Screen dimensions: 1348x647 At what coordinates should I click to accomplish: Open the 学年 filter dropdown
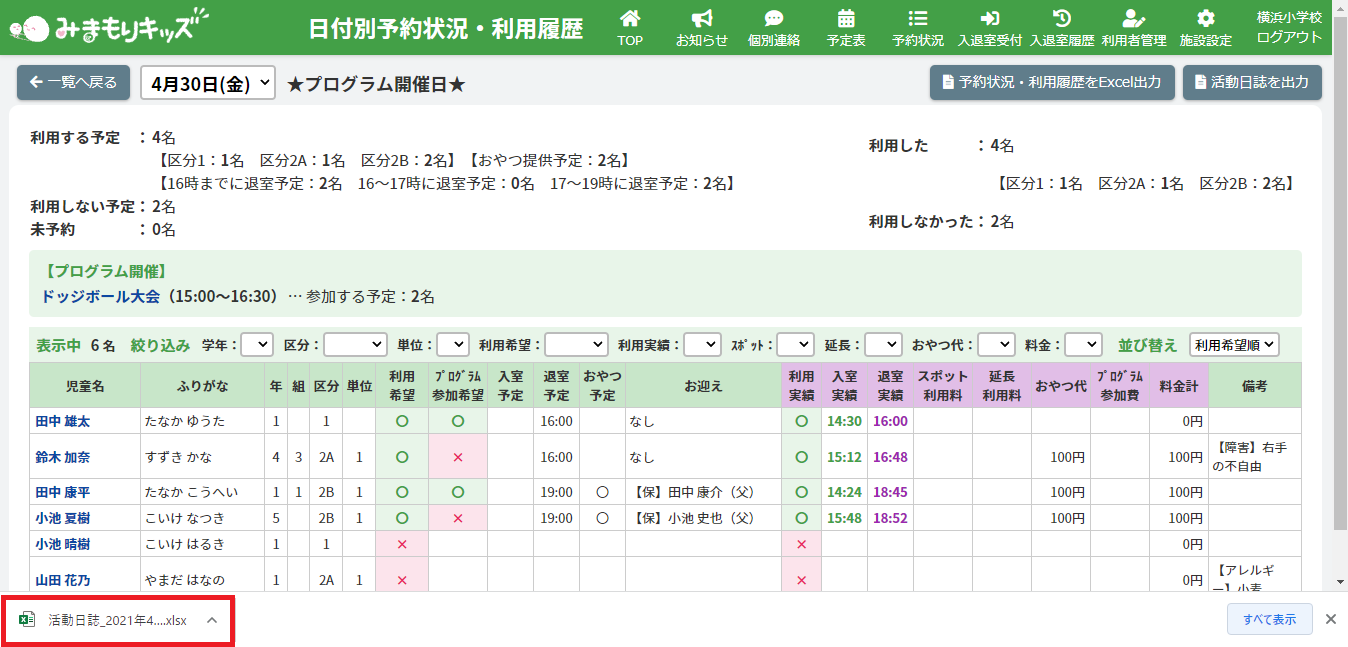click(x=257, y=345)
